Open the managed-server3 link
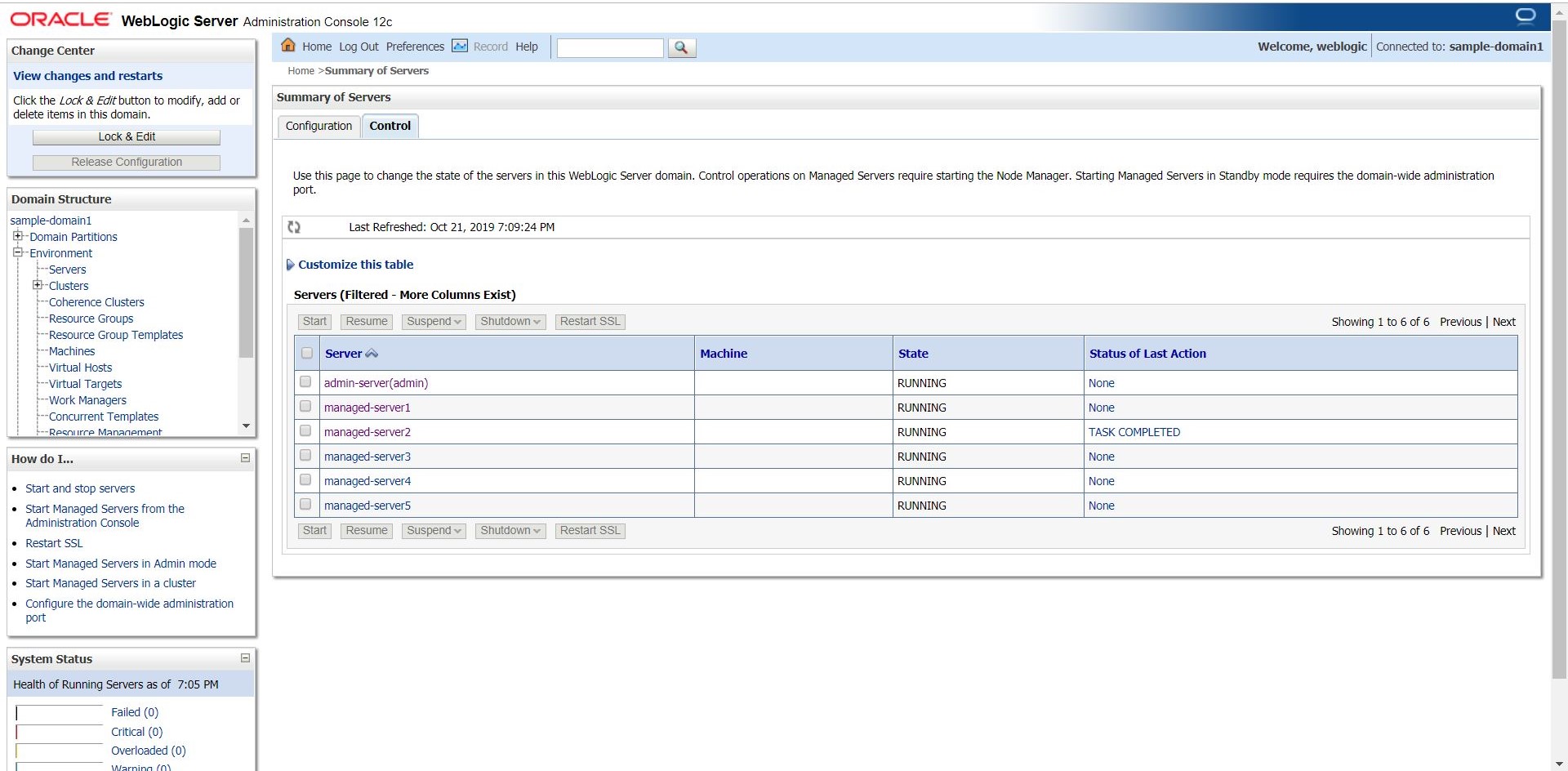This screenshot has width=1568, height=771. click(367, 457)
